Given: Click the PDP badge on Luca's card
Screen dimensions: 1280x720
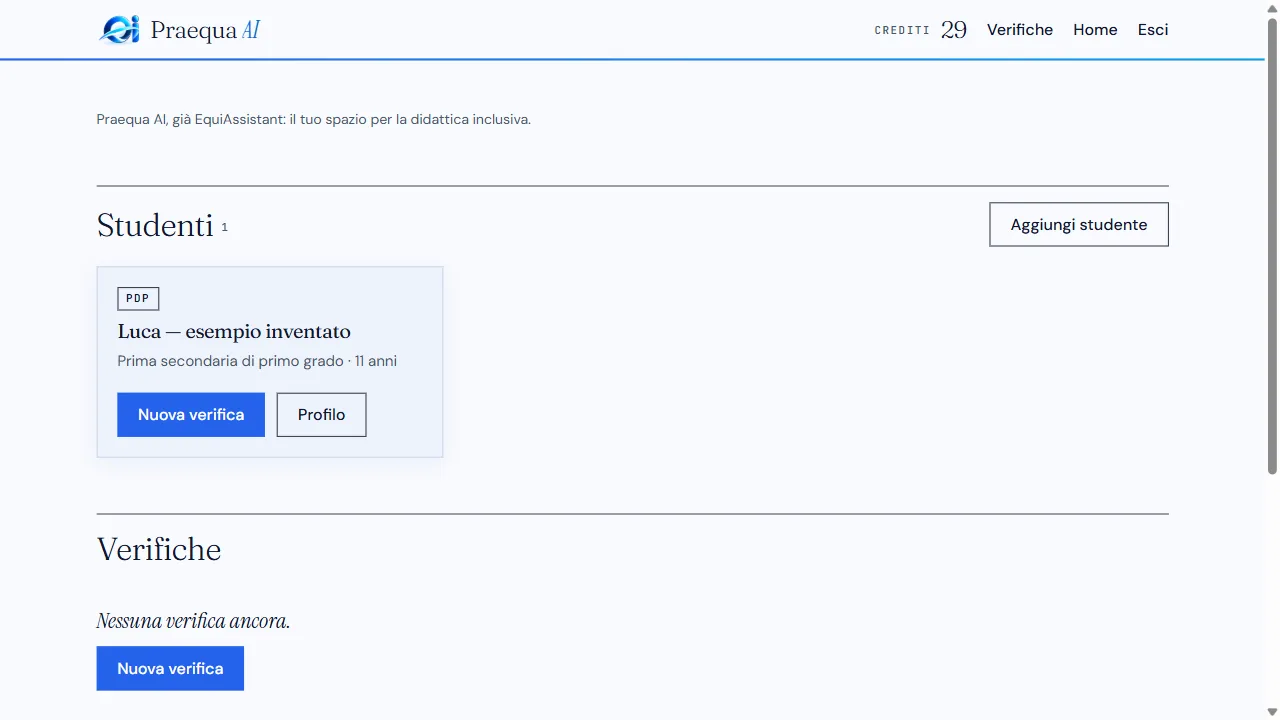Looking at the screenshot, I should click(x=138, y=299).
